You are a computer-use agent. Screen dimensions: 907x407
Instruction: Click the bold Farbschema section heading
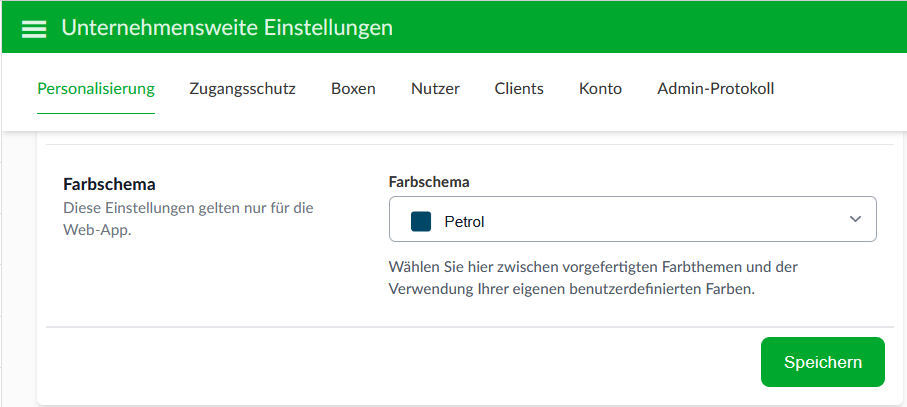pyautogui.click(x=109, y=184)
